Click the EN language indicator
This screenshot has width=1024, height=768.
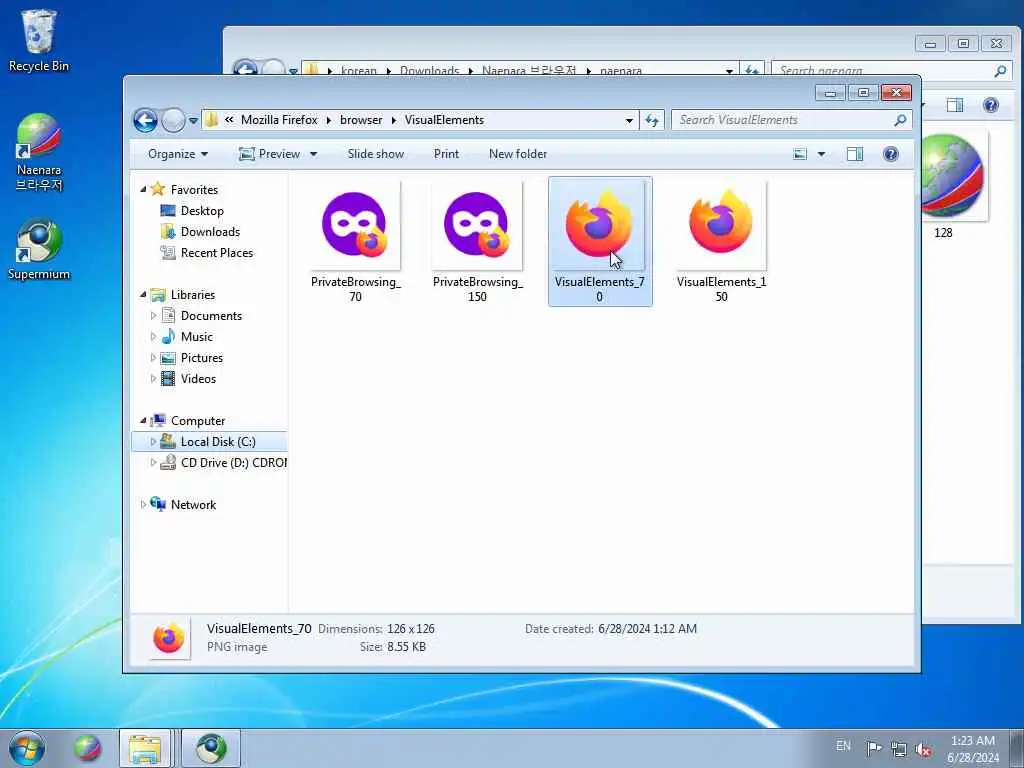(x=843, y=746)
